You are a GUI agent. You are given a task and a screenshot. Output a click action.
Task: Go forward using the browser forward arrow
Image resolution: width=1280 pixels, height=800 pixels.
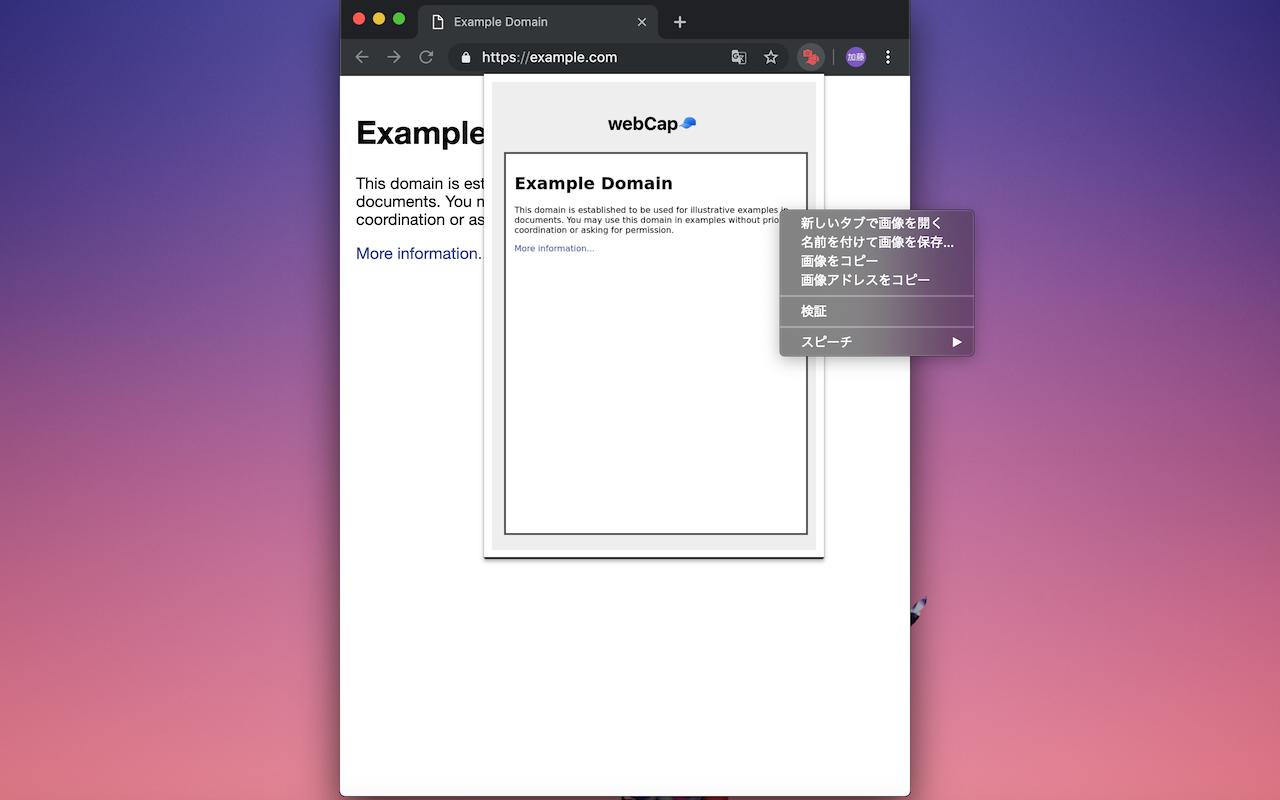394,57
